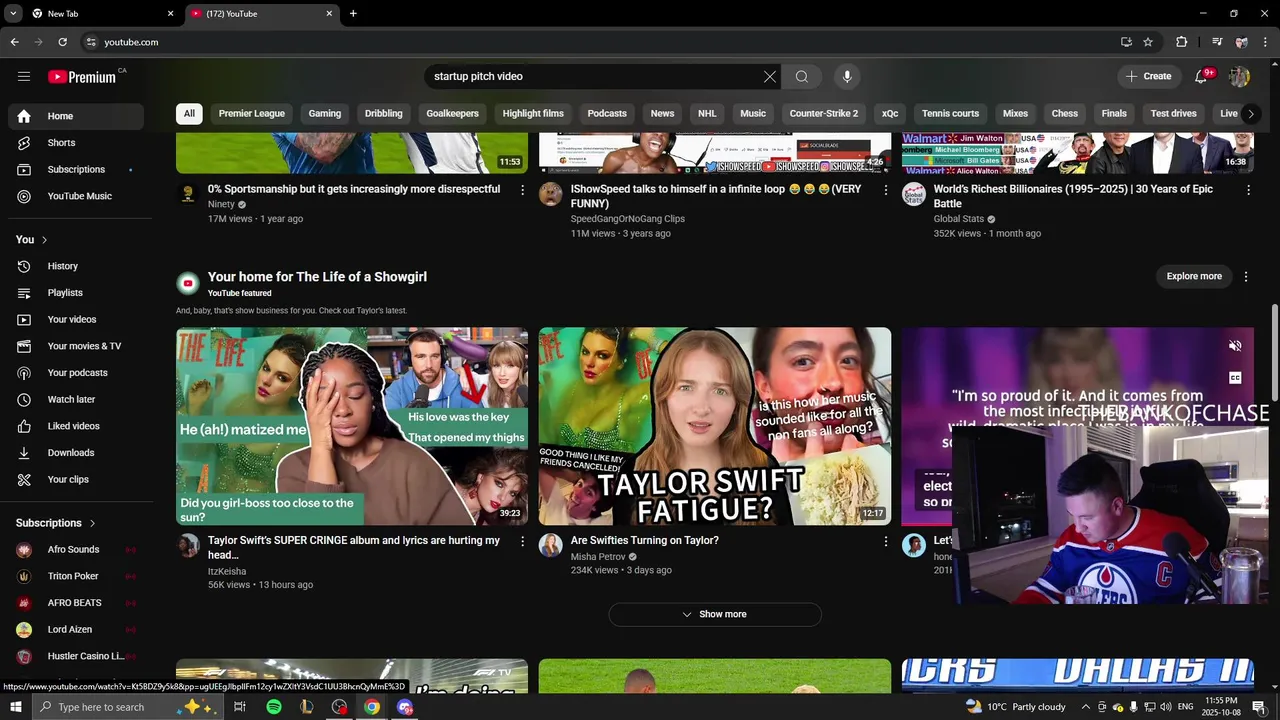
Task: Go to Home in the sidebar
Action: (x=76, y=116)
